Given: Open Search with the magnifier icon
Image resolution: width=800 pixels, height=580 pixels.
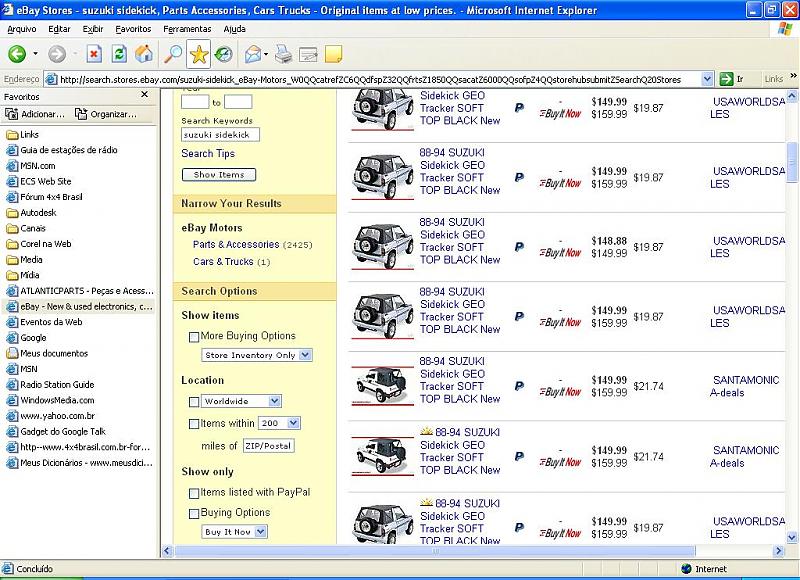Looking at the screenshot, I should pos(173,54).
